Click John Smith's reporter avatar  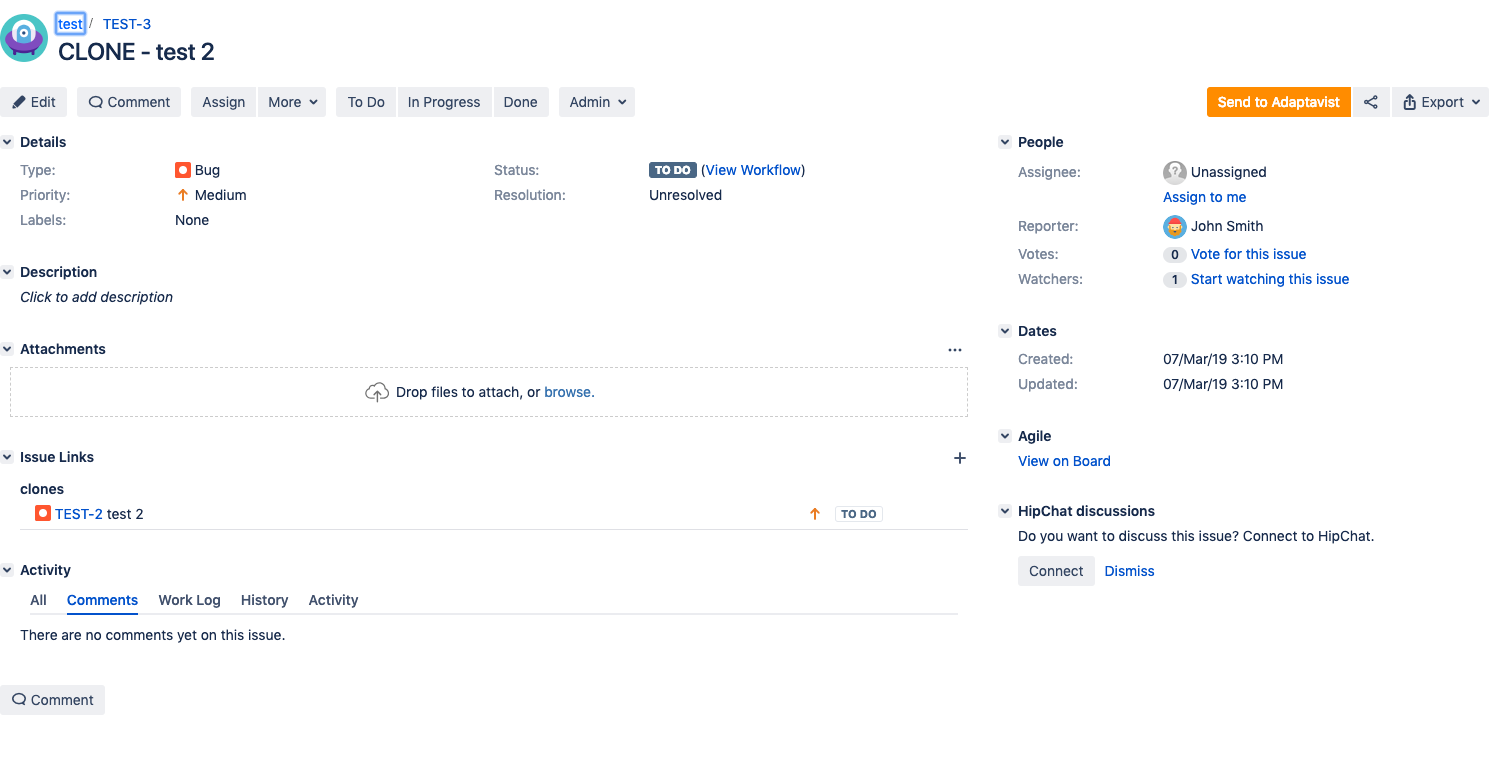click(1175, 226)
